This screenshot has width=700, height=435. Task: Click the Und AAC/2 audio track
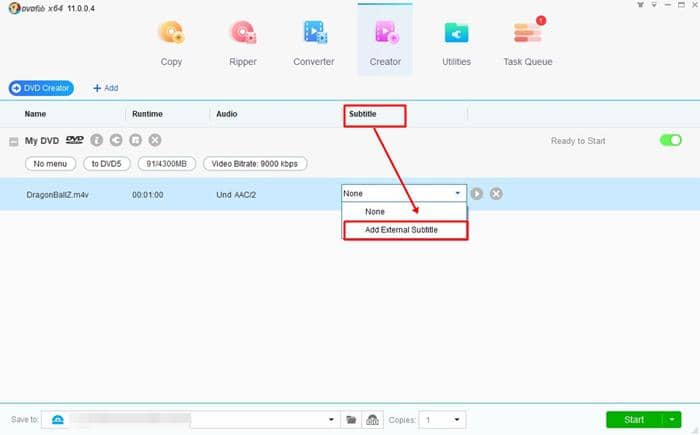point(236,195)
